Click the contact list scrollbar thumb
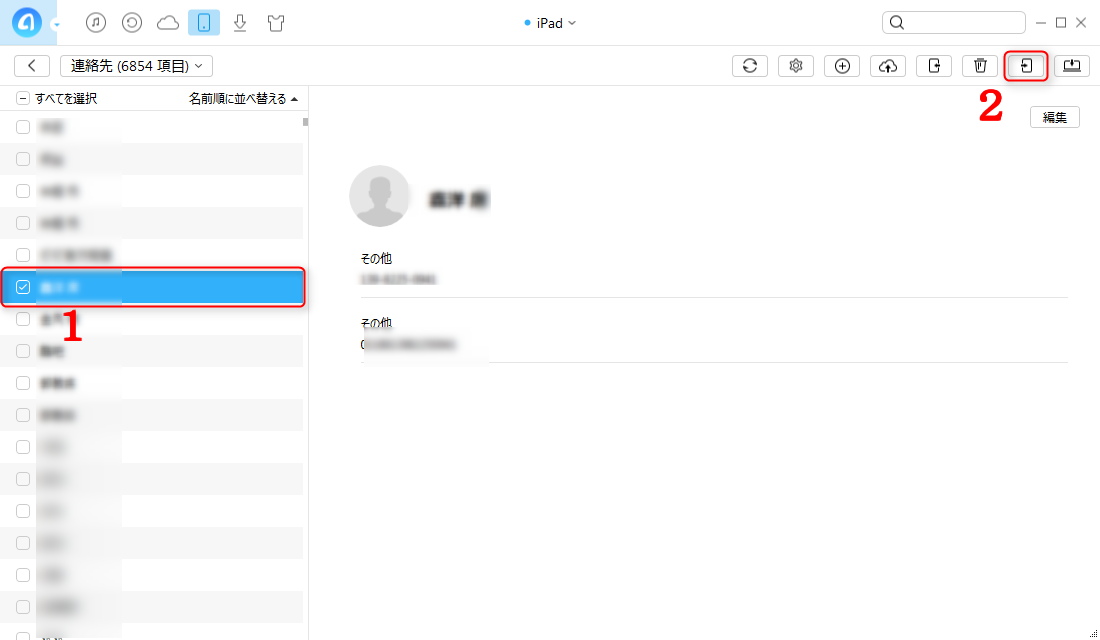 point(305,122)
